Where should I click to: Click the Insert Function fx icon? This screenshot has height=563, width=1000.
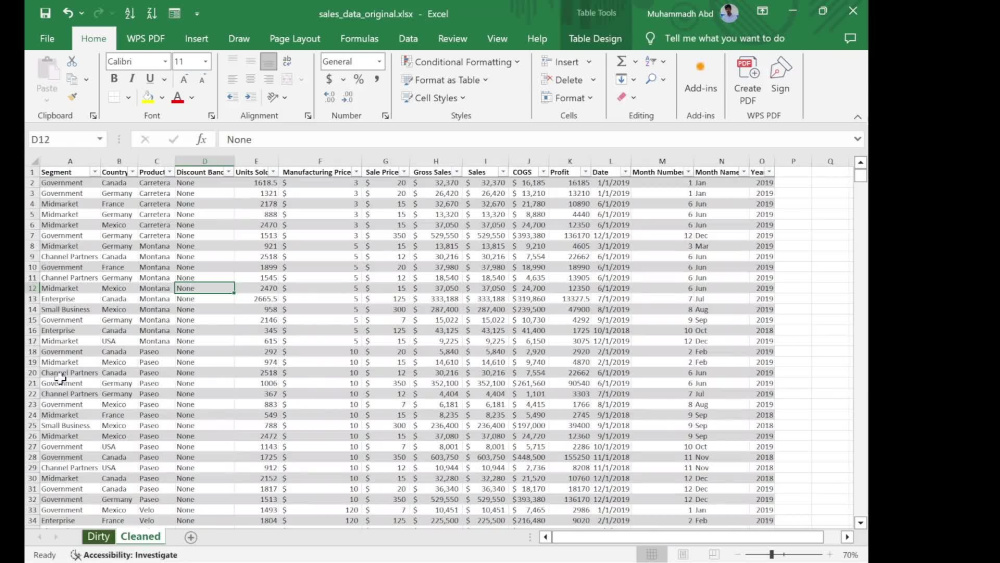click(201, 139)
